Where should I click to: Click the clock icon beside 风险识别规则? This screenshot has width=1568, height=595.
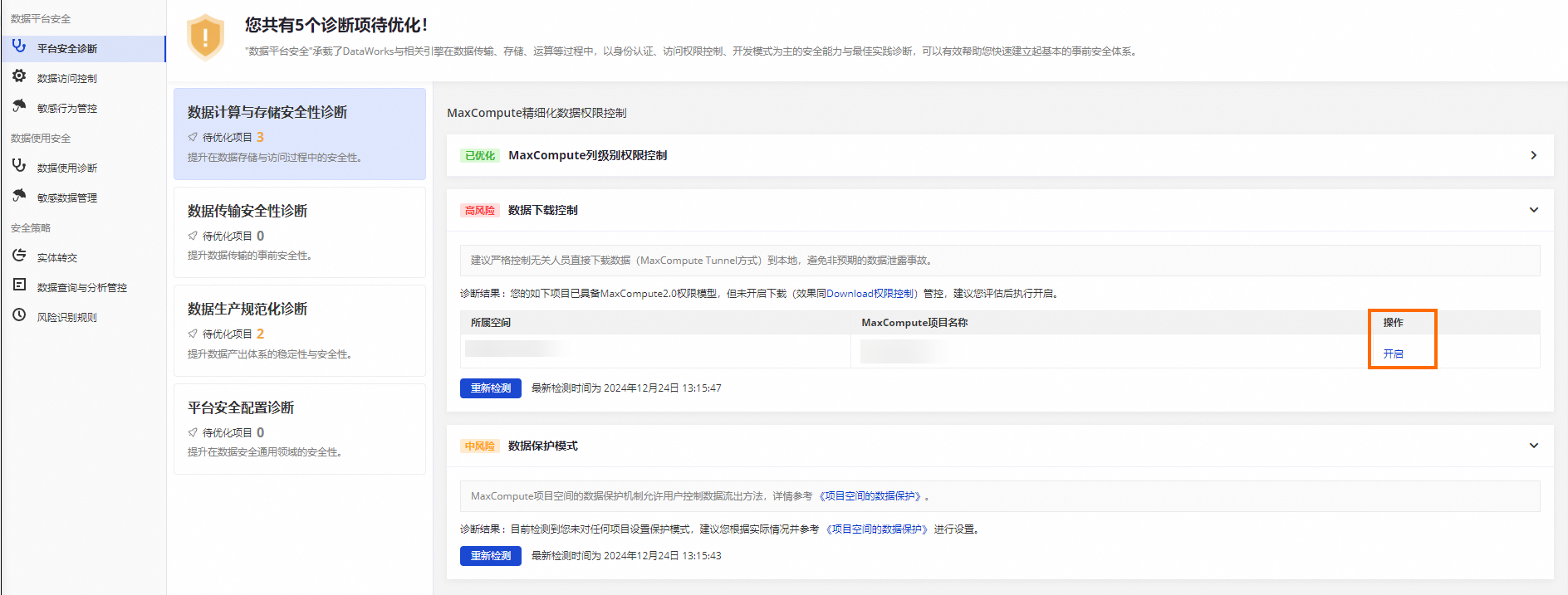point(19,315)
